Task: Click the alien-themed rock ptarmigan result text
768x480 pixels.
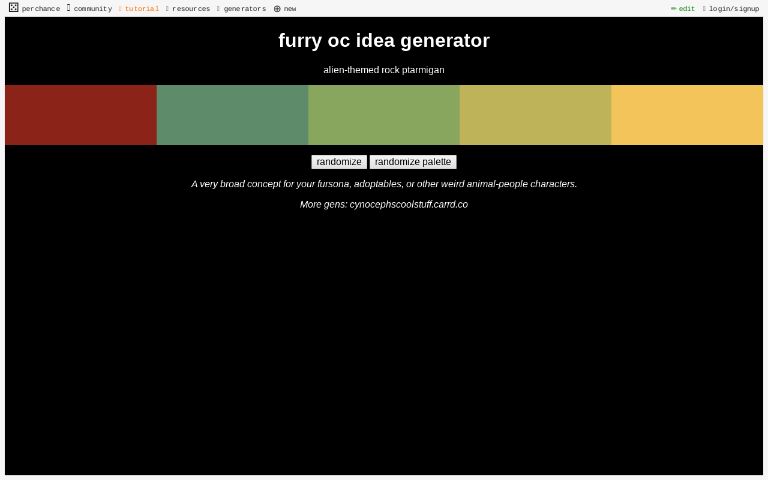Action: [x=383, y=70]
